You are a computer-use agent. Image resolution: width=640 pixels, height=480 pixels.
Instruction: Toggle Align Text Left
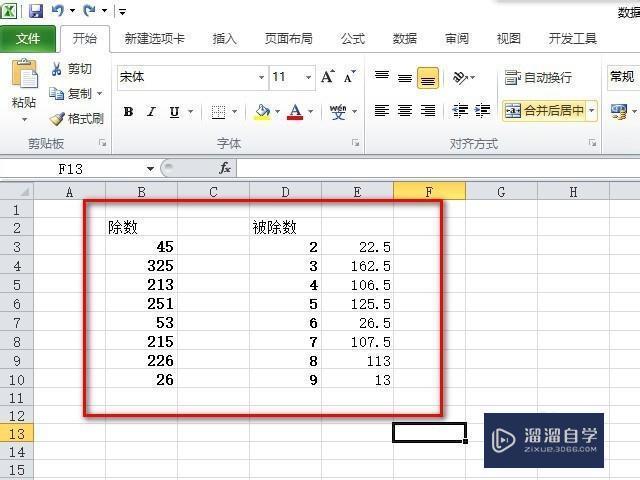coord(382,111)
